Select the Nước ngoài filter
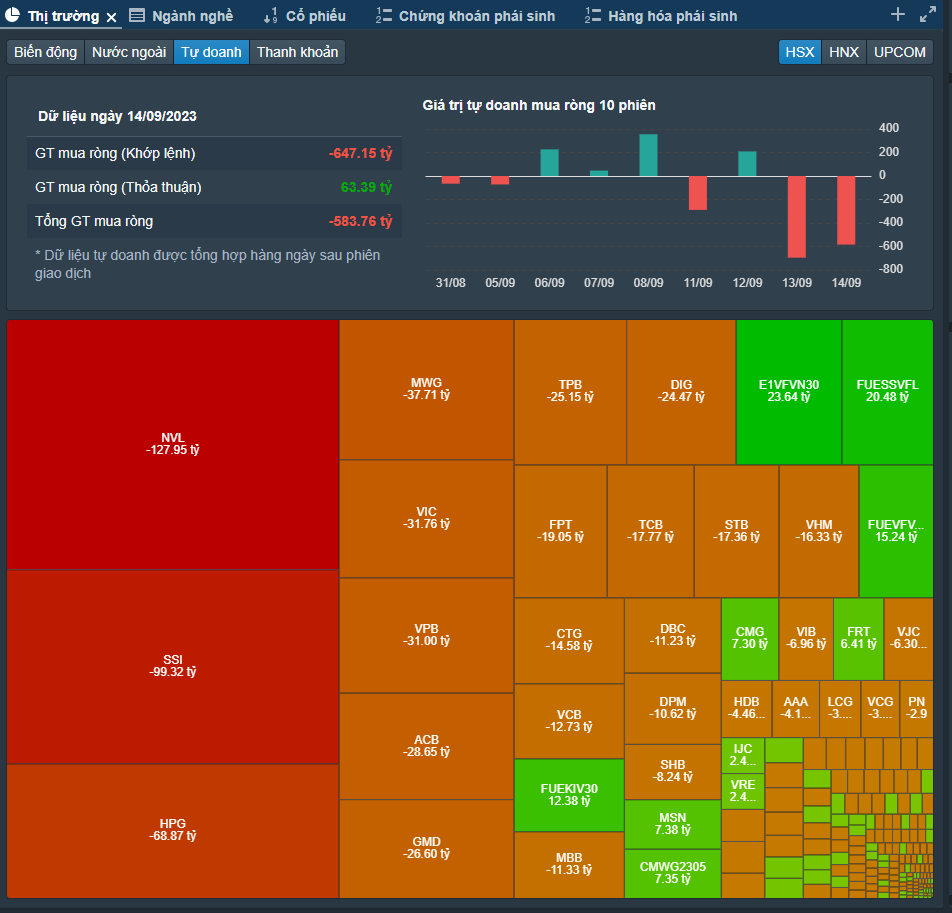Image resolution: width=952 pixels, height=913 pixels. tap(129, 52)
